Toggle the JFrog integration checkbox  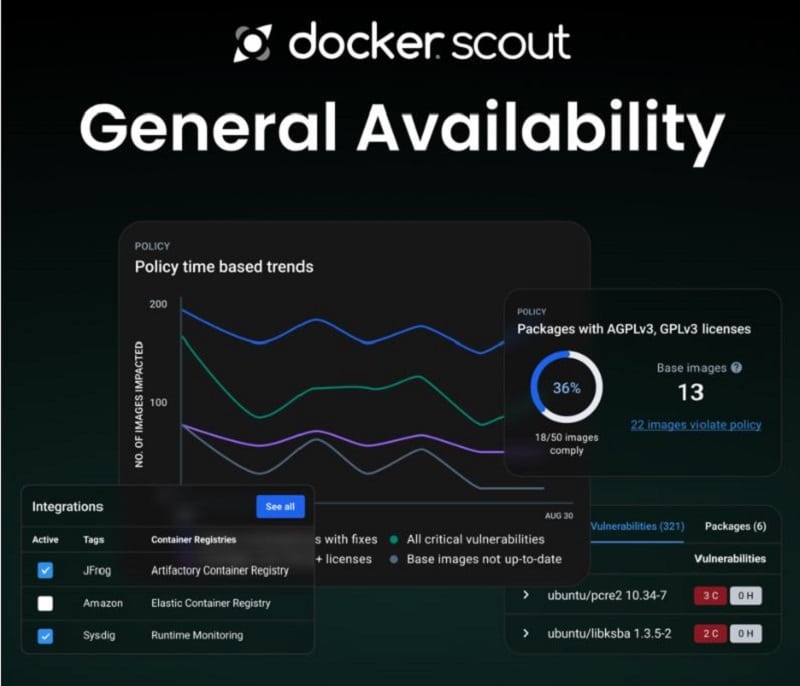[45, 570]
